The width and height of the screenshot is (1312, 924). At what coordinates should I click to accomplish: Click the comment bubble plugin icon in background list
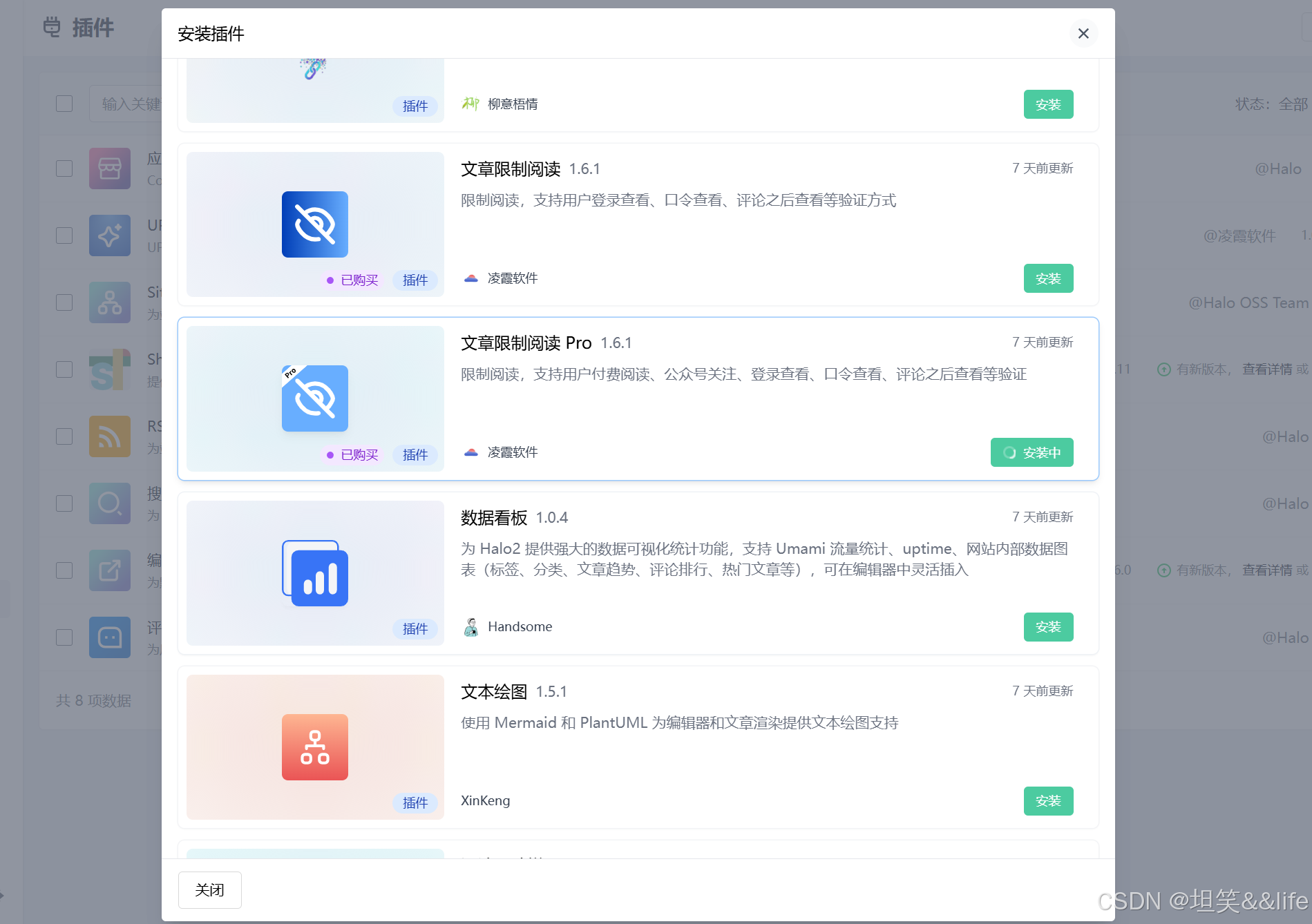(x=109, y=637)
